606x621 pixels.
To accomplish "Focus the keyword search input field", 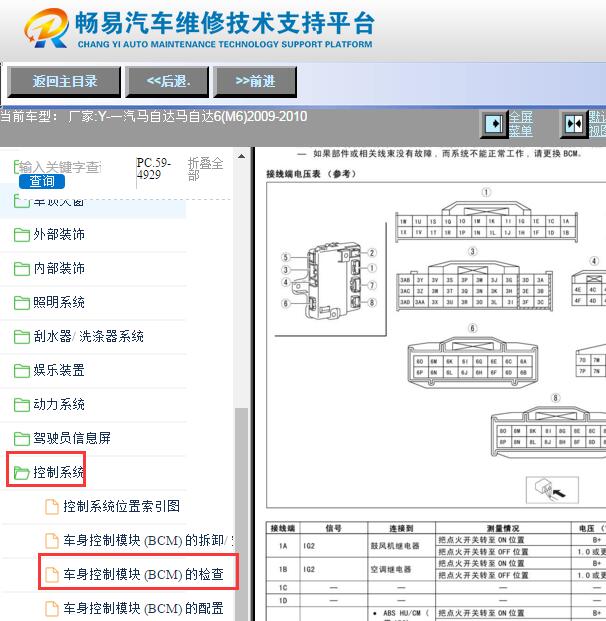I will click(59, 167).
